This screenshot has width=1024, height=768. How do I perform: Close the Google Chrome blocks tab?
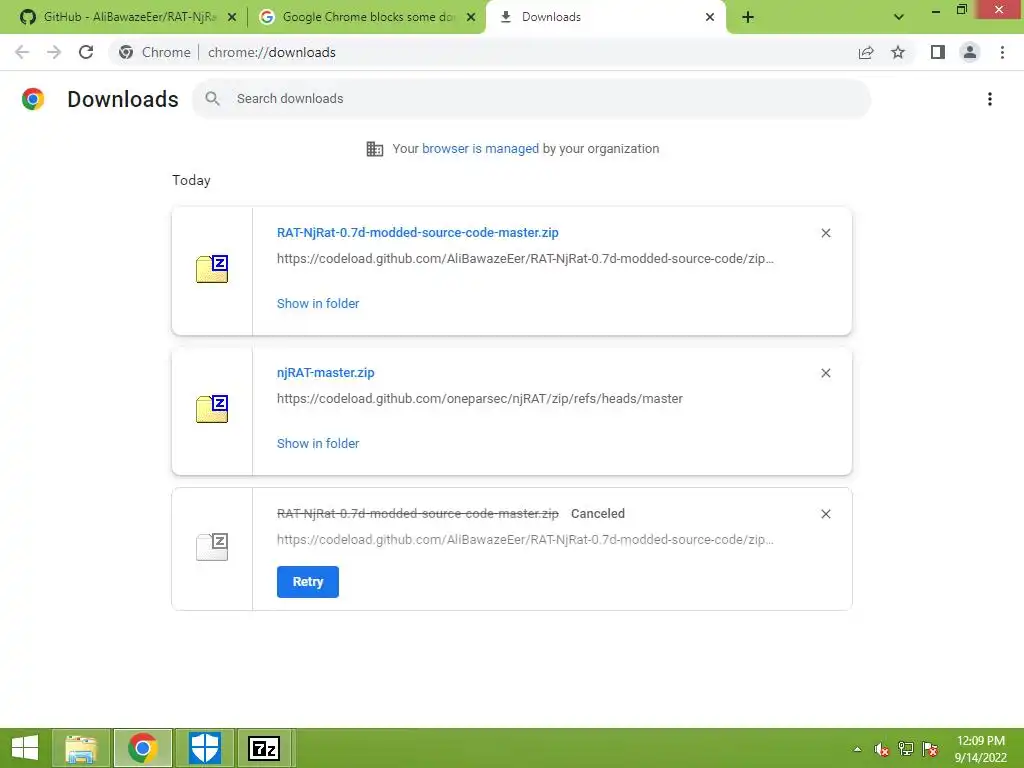pyautogui.click(x=471, y=18)
